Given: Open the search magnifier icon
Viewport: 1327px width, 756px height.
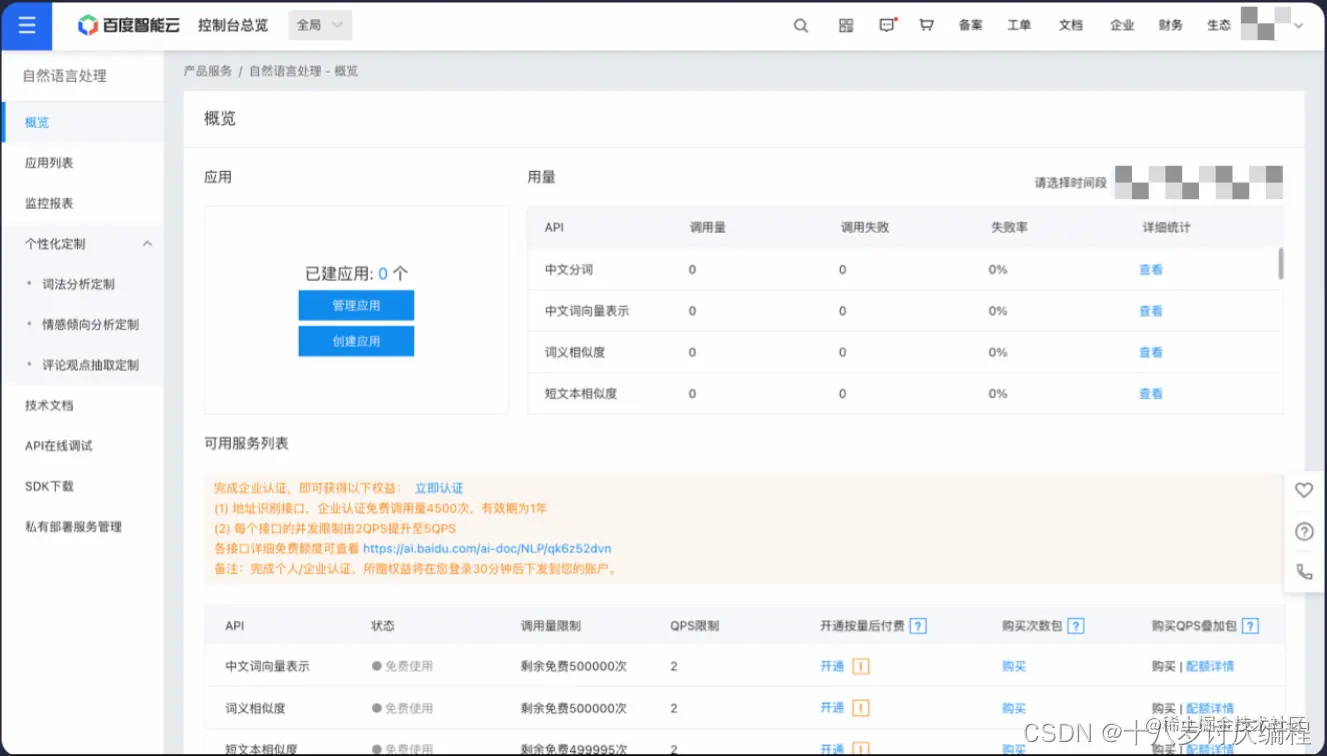Looking at the screenshot, I should [x=799, y=25].
